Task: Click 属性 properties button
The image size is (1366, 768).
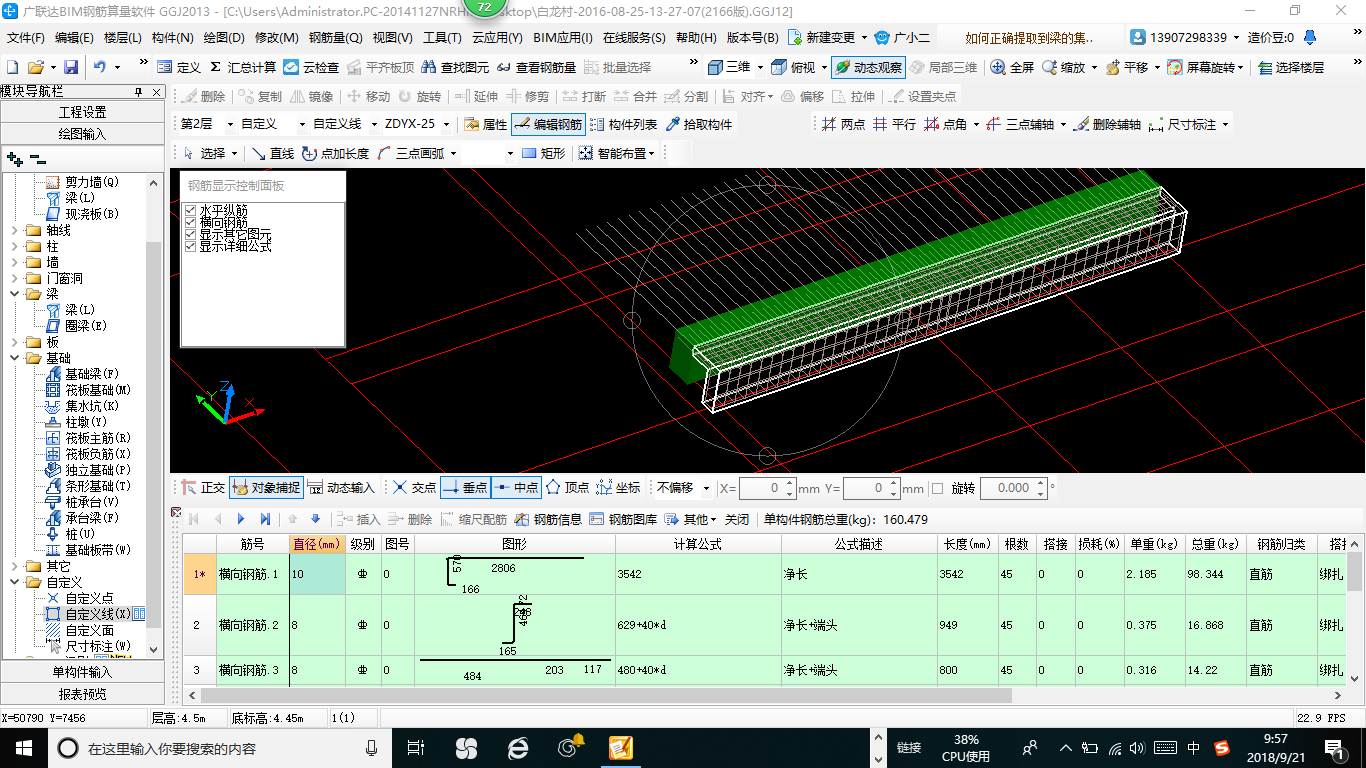Action: [x=485, y=125]
